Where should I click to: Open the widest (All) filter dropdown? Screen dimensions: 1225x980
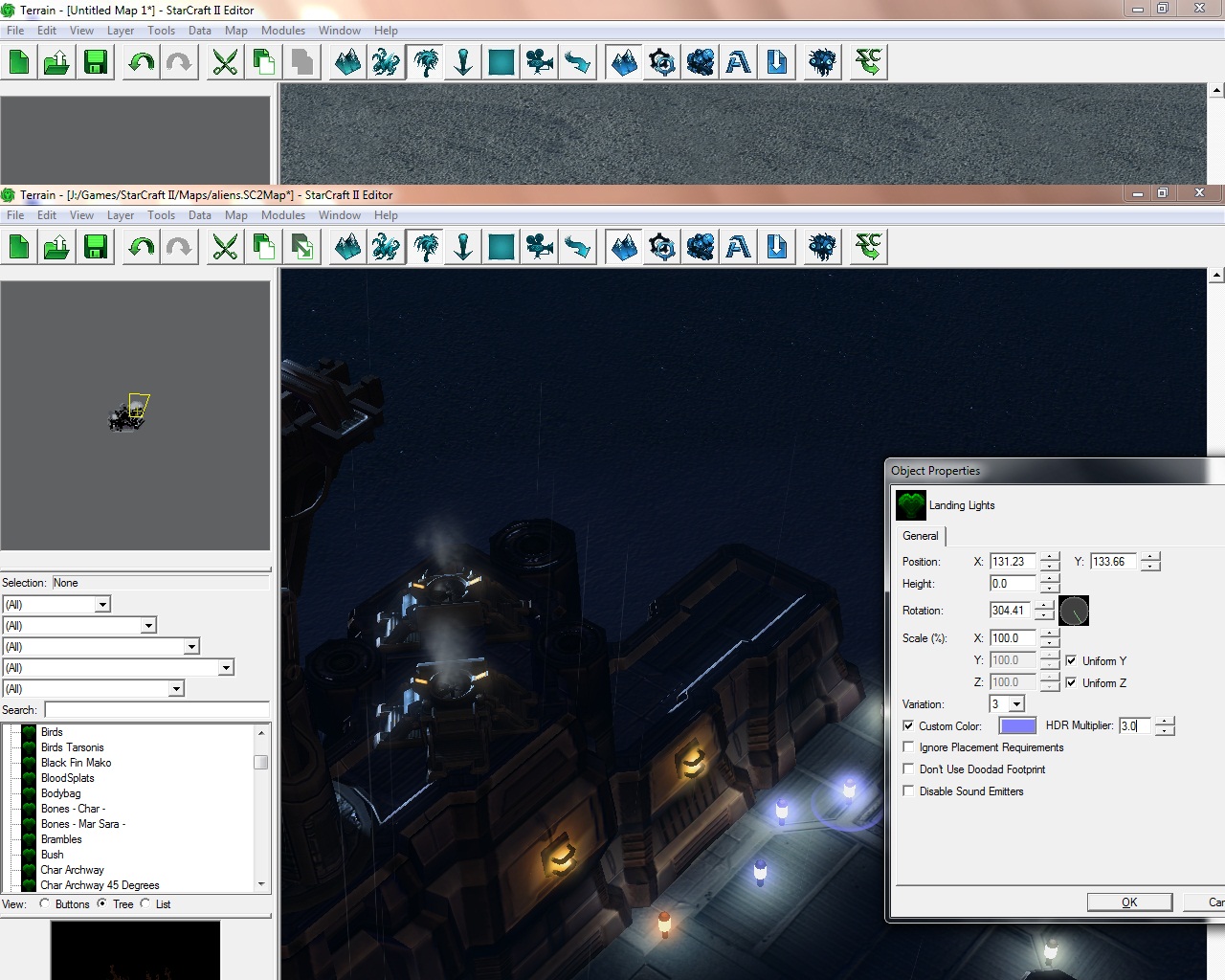pyautogui.click(x=226, y=668)
